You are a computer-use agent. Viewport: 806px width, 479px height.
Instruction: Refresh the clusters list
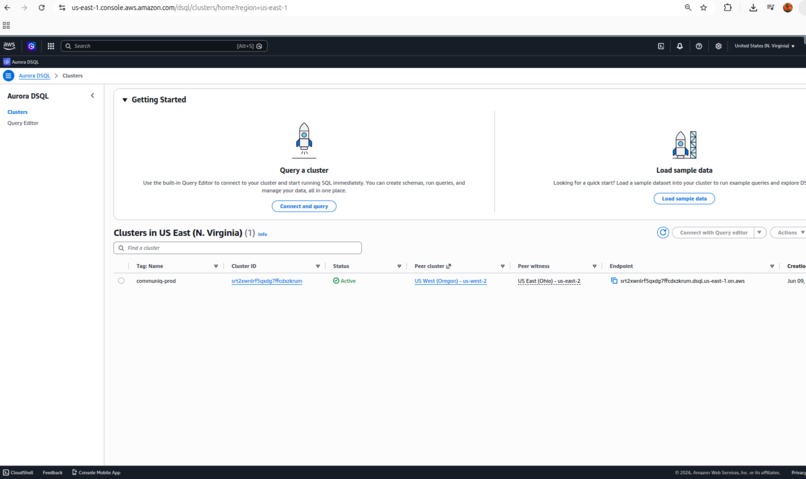[663, 233]
